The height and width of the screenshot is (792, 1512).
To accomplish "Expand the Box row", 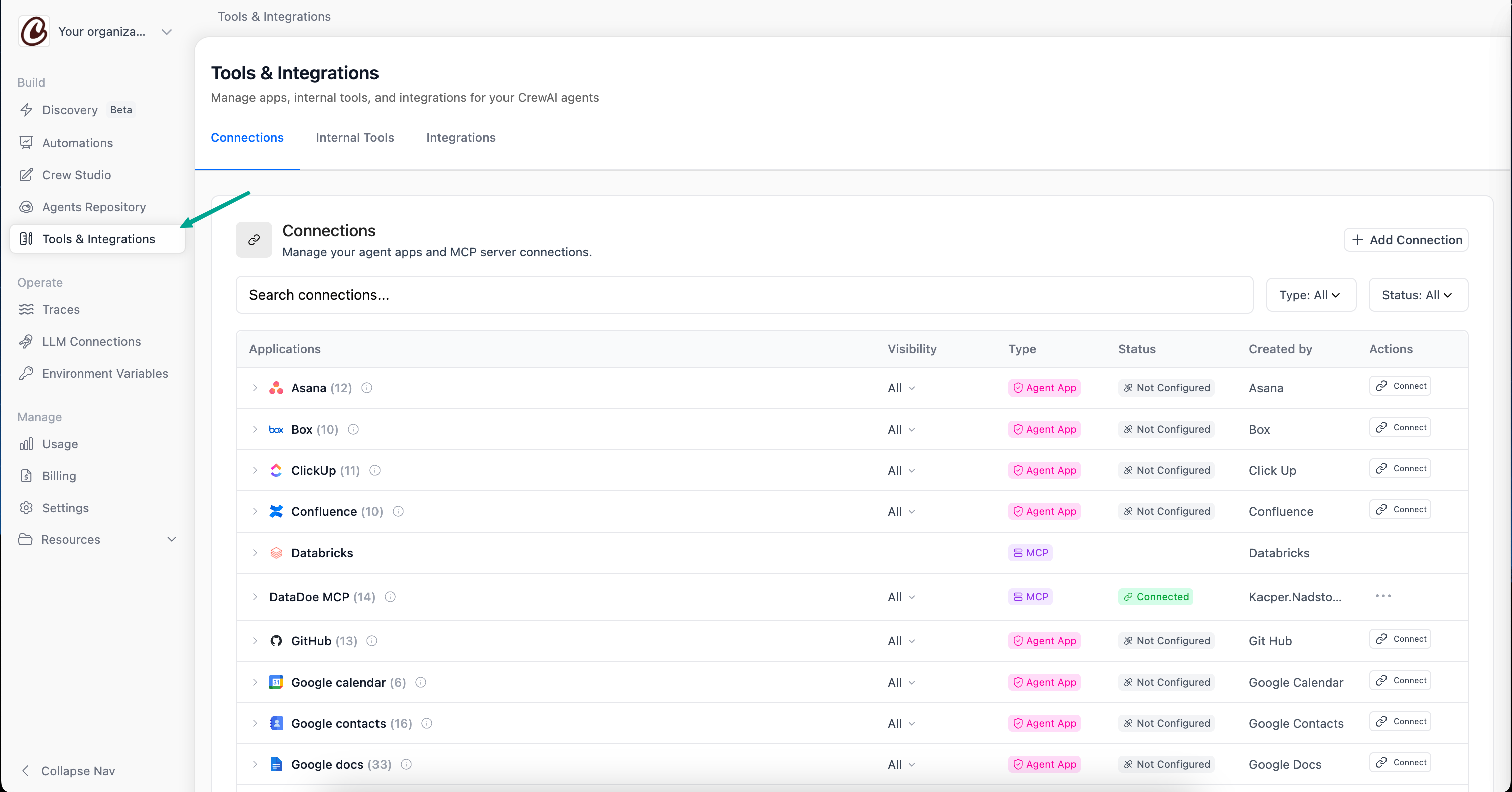I will tap(255, 430).
